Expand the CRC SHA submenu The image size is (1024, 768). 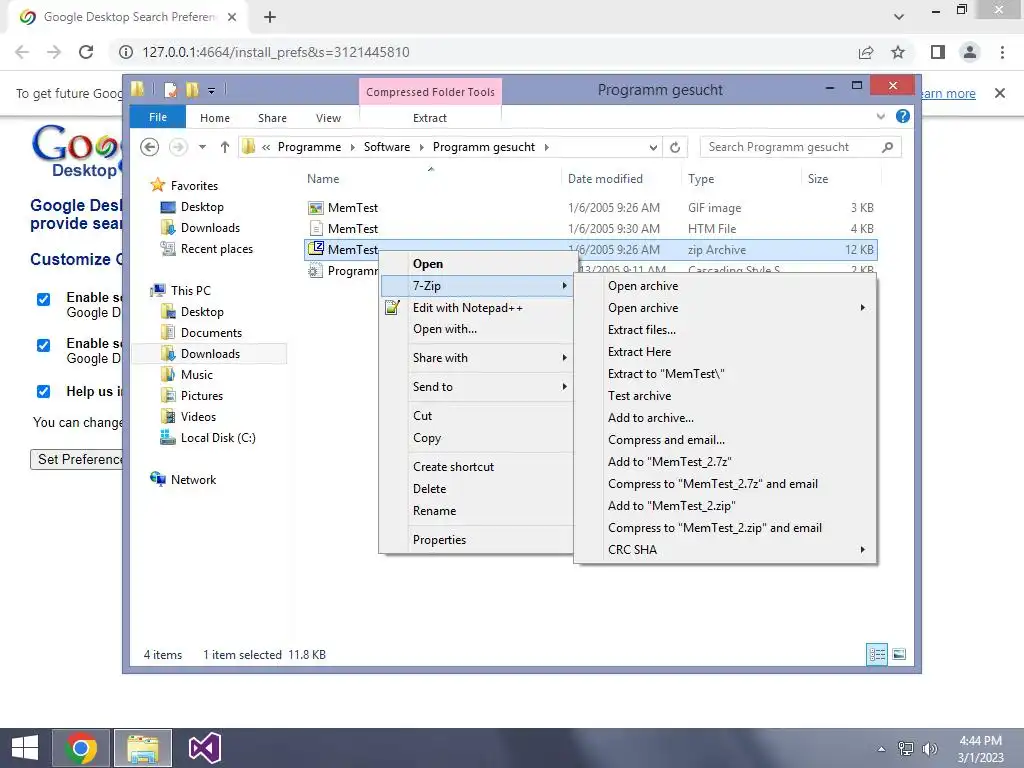click(x=725, y=550)
